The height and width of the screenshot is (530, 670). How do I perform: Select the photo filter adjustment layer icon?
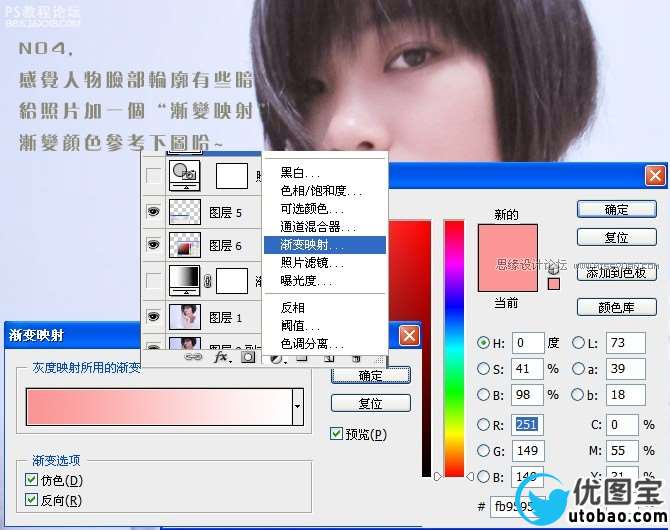pyautogui.click(x=185, y=176)
